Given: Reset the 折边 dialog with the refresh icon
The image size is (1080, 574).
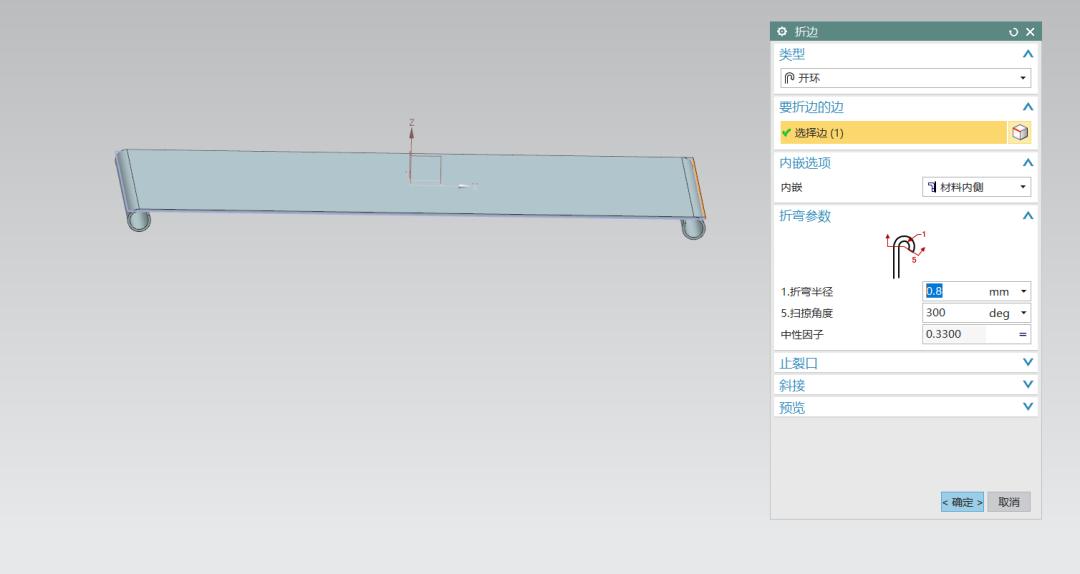Looking at the screenshot, I should coord(1013,32).
